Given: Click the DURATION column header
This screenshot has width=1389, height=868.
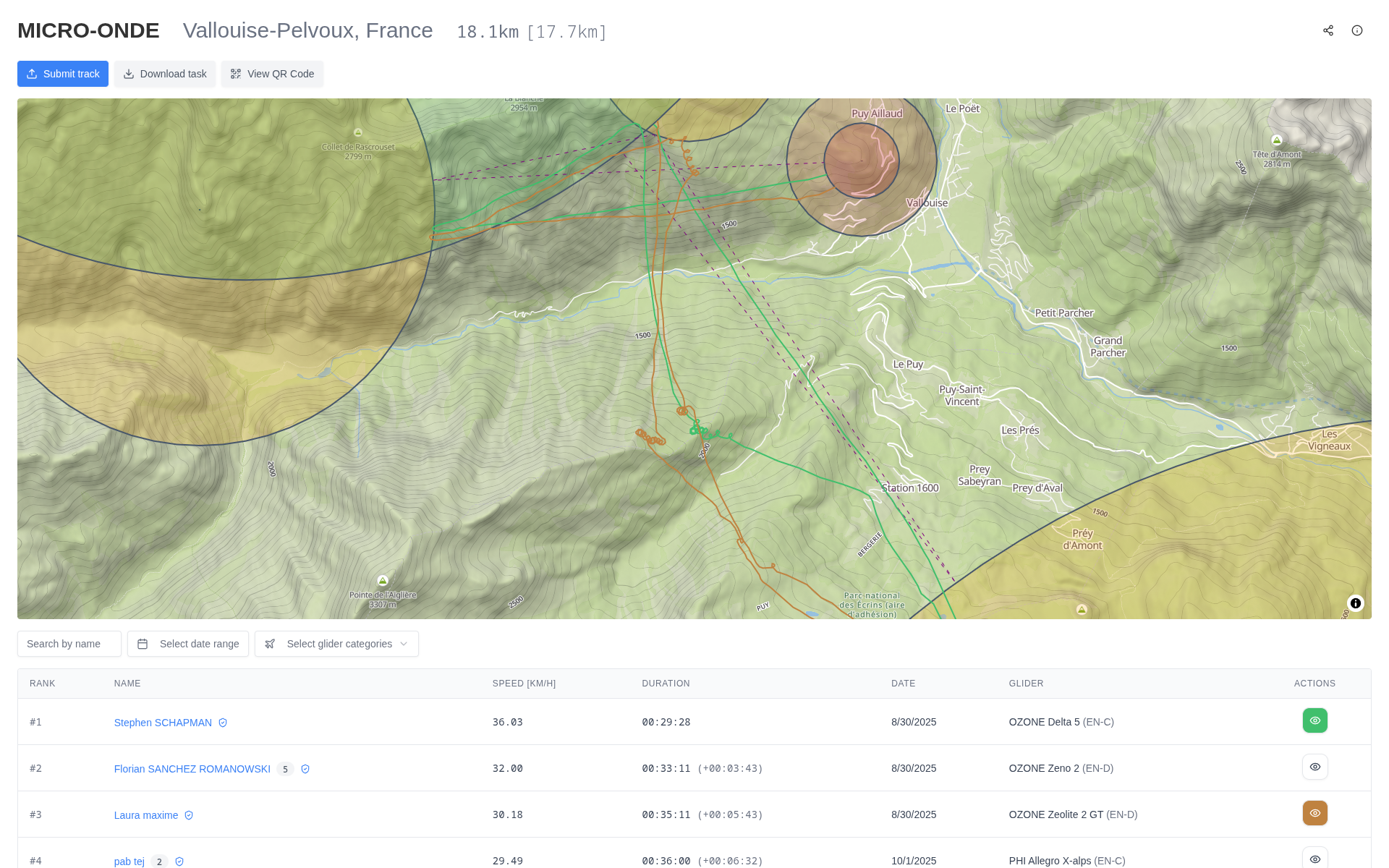Looking at the screenshot, I should click(x=666, y=684).
